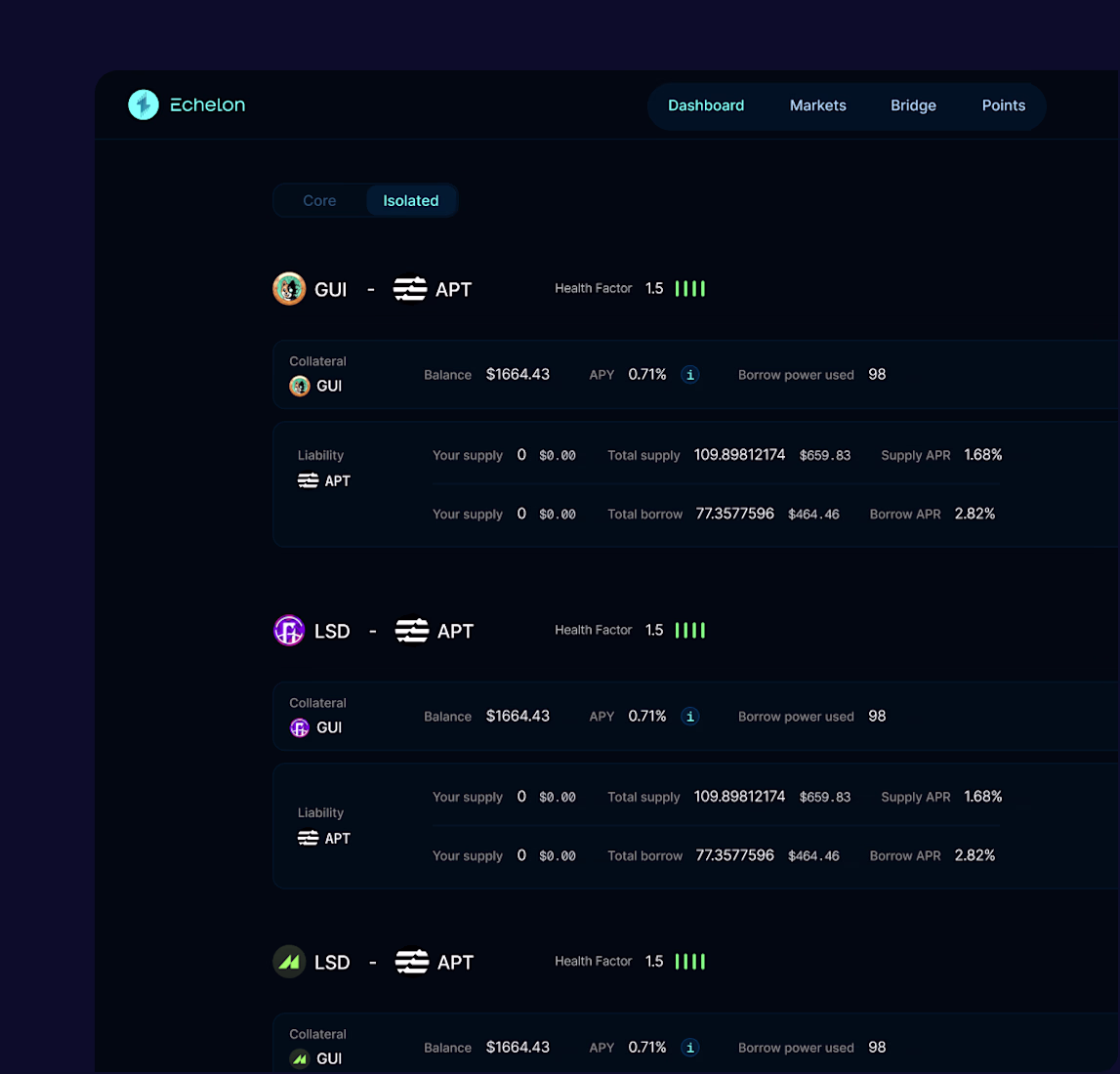Viewport: 1120px width, 1074px height.
Task: Click the GUI pair title text
Action: tap(331, 289)
